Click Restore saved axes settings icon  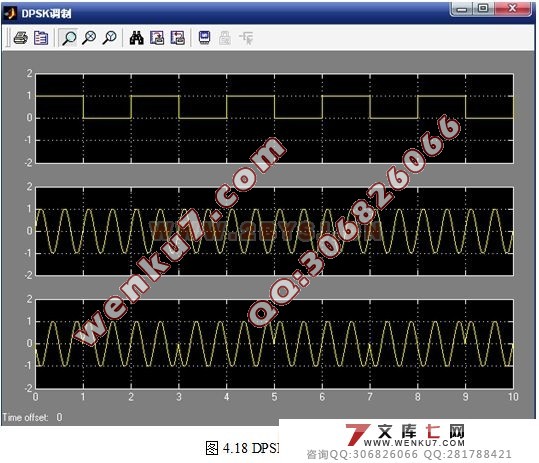(177, 38)
